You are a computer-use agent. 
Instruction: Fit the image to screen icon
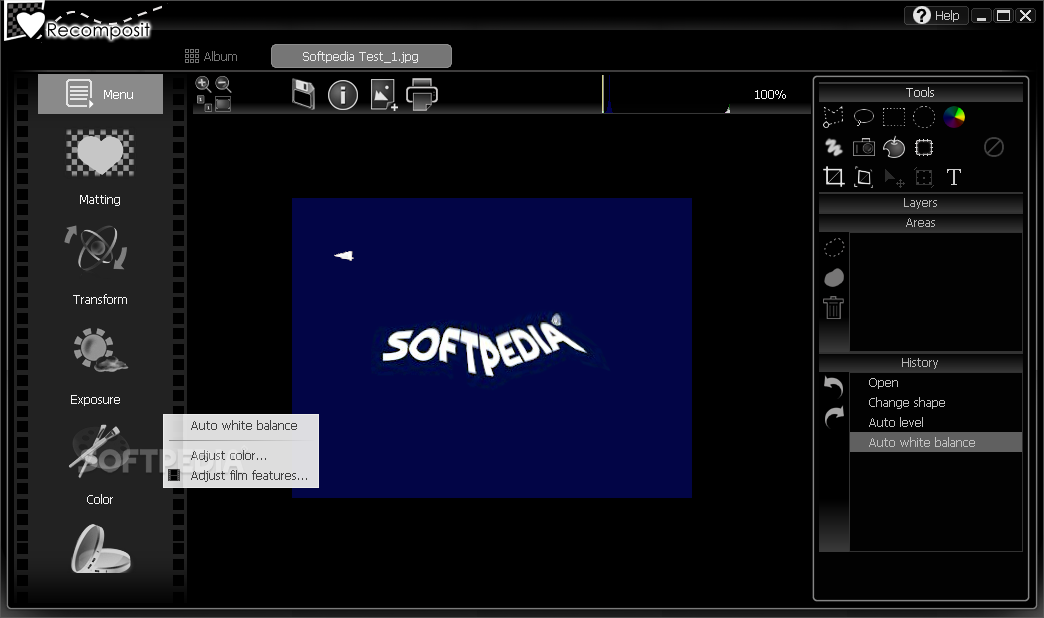(223, 104)
